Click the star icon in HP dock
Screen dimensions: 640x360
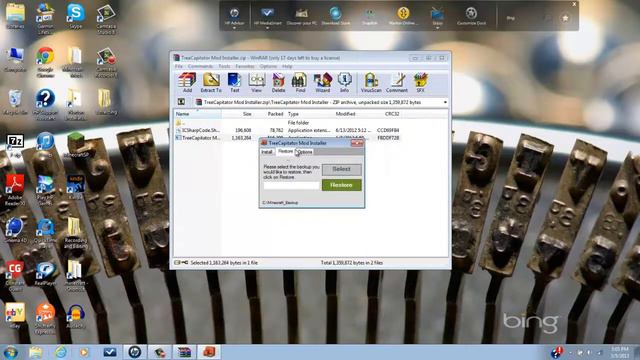[x=565, y=18]
